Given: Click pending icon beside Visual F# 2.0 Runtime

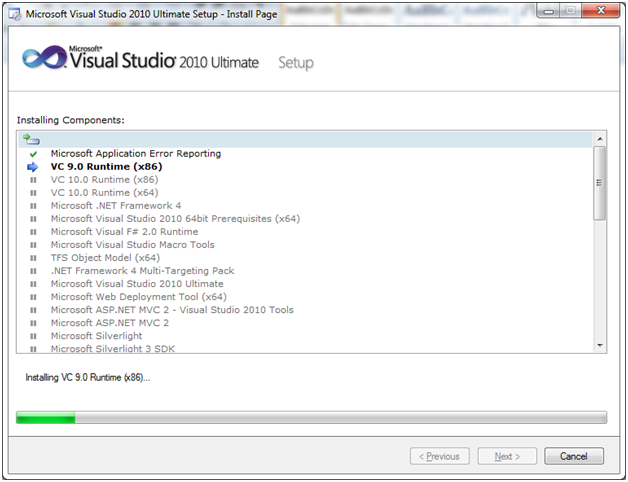Looking at the screenshot, I should [x=33, y=232].
